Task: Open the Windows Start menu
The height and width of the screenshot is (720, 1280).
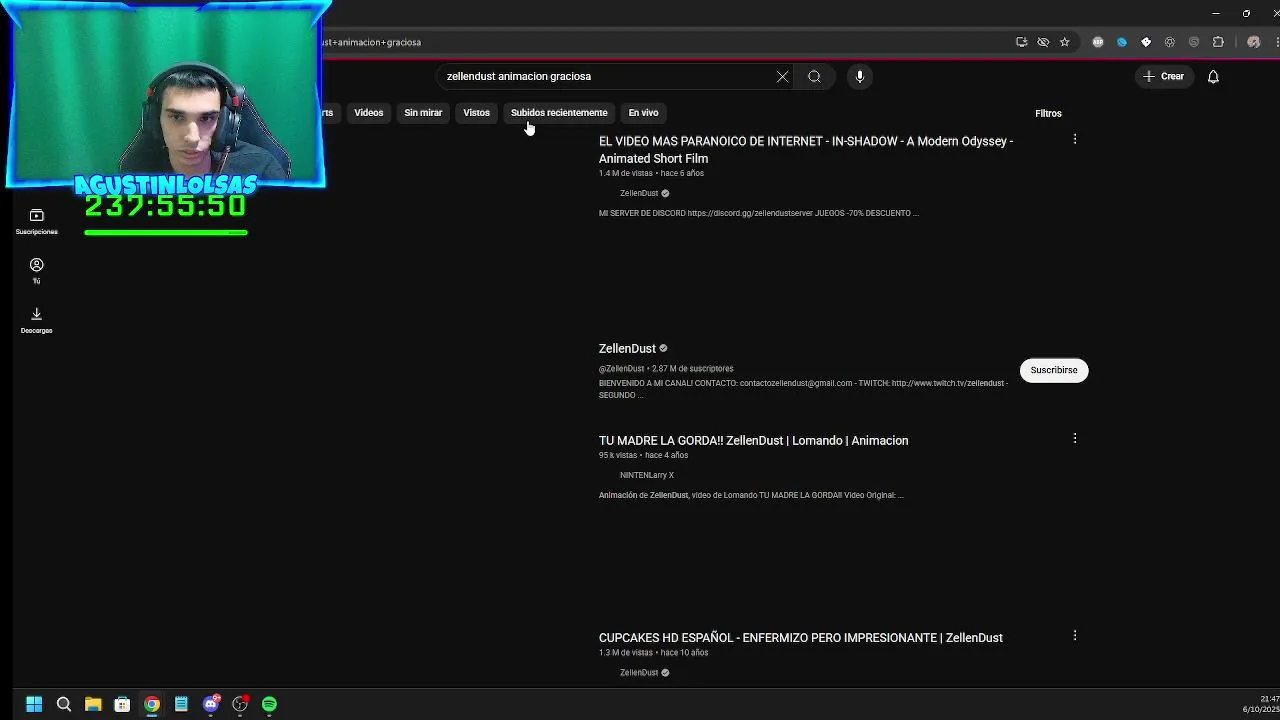Action: pos(34,704)
